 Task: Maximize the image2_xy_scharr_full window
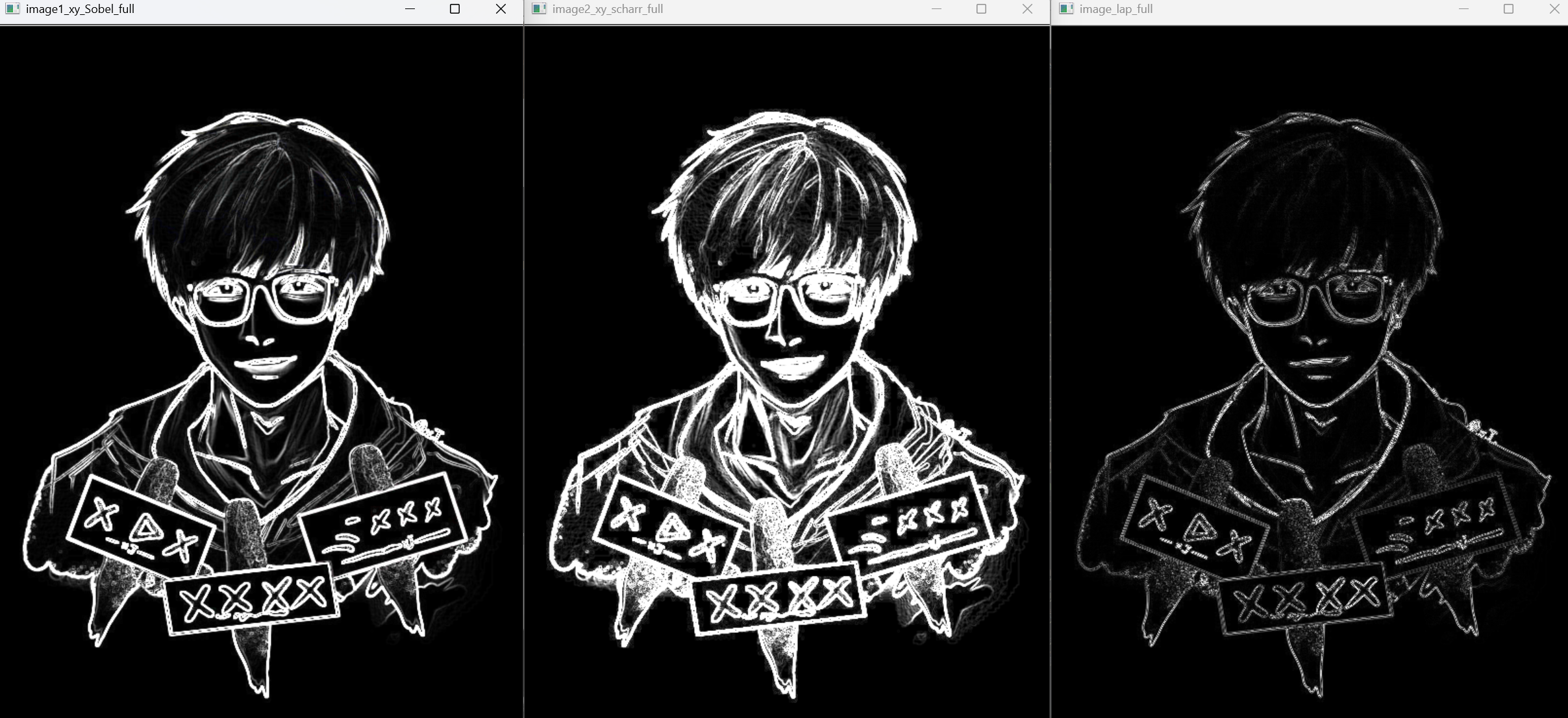coord(982,9)
